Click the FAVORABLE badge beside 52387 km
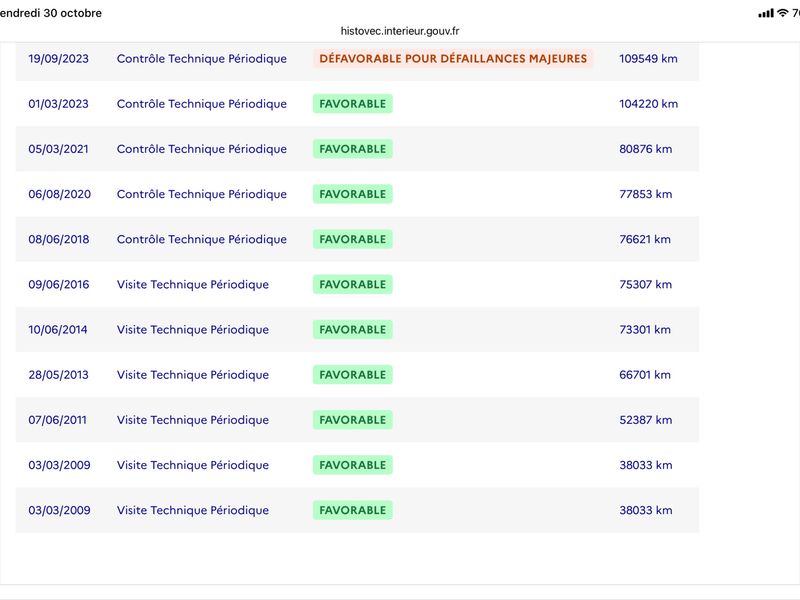800x600 pixels. (353, 420)
